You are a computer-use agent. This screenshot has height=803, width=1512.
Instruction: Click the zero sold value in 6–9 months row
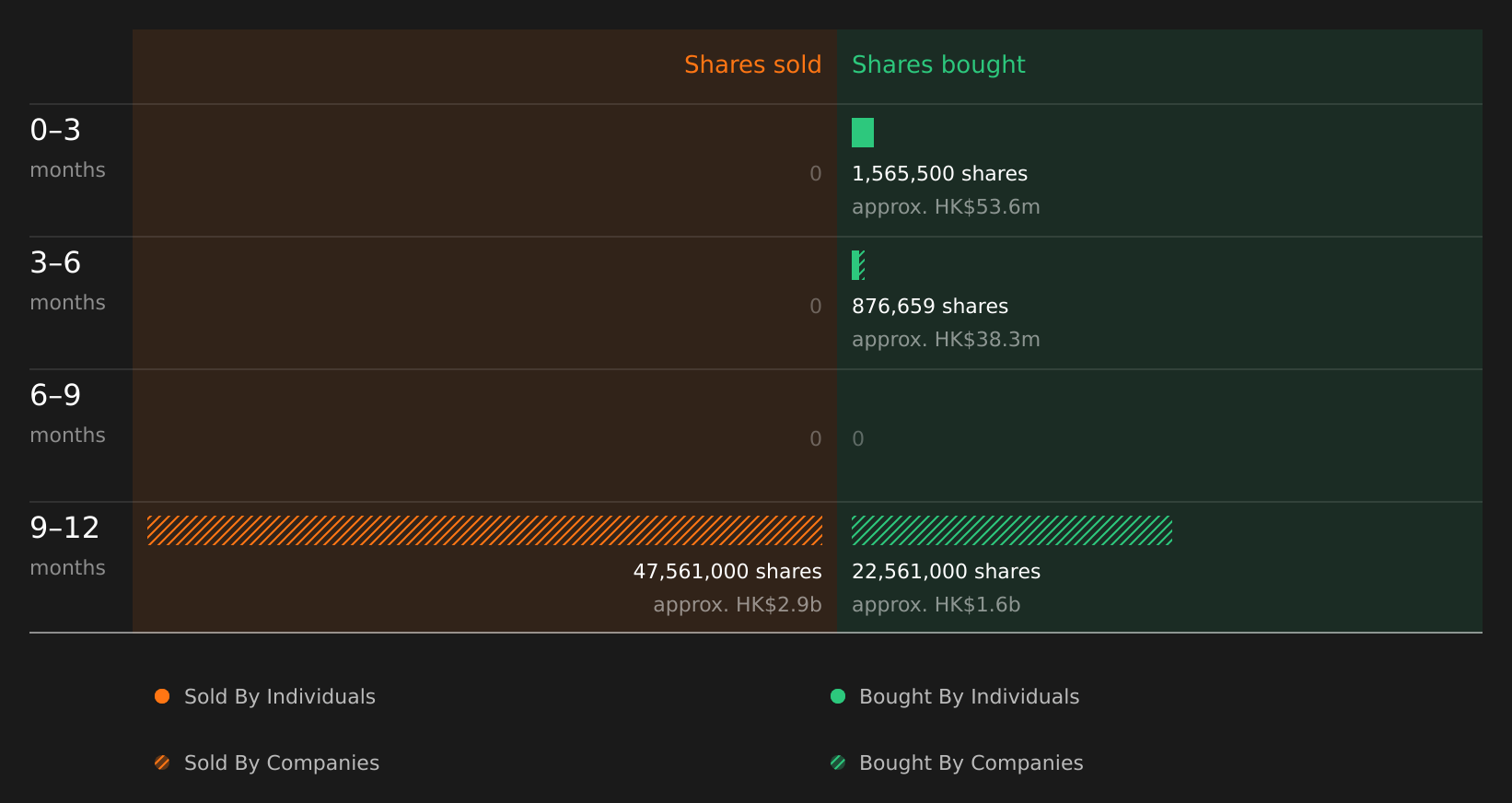(816, 438)
